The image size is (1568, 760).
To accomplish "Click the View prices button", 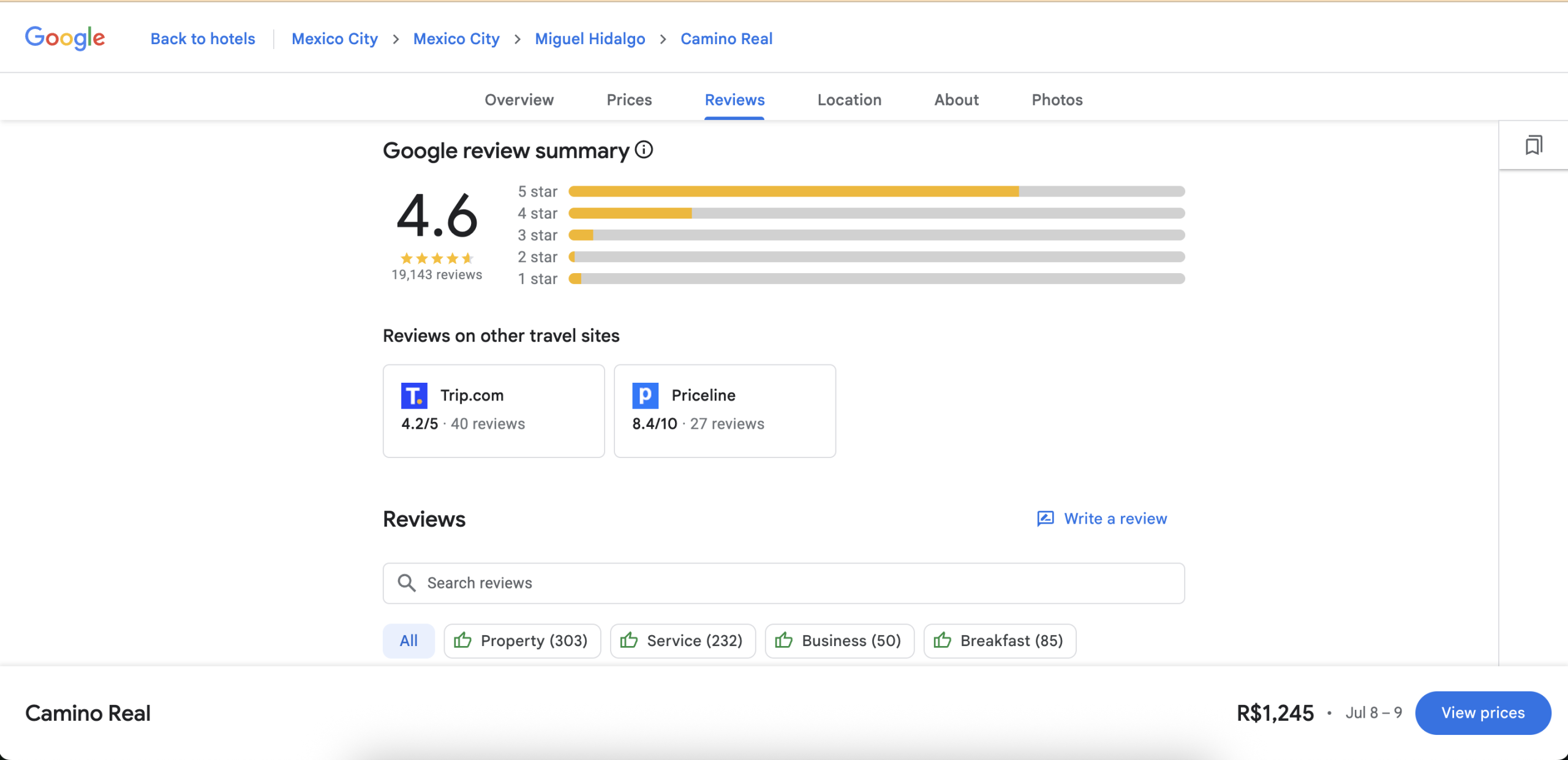I will tap(1483, 713).
